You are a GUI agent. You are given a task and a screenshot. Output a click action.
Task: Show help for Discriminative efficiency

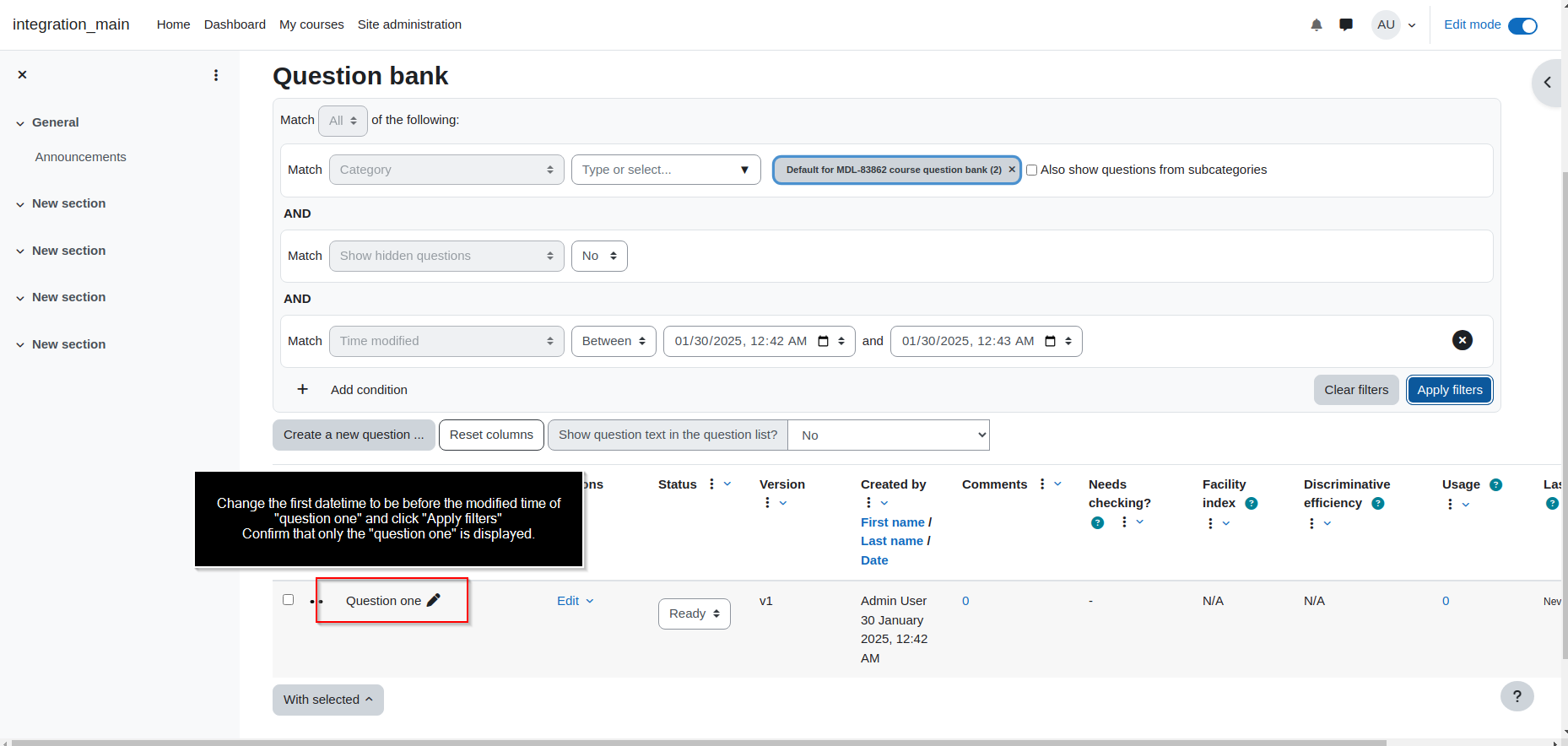pos(1378,503)
